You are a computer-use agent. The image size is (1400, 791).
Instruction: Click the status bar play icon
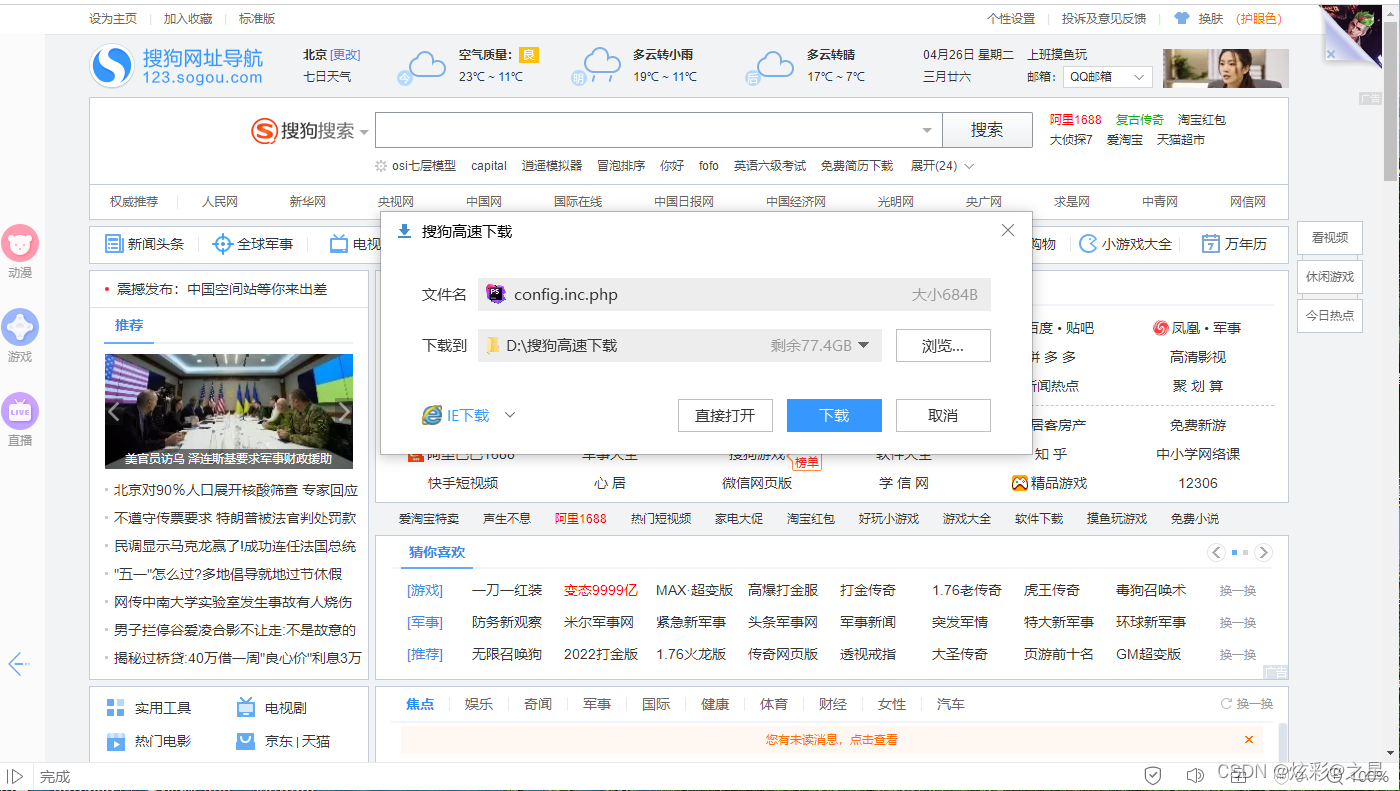(x=15, y=776)
